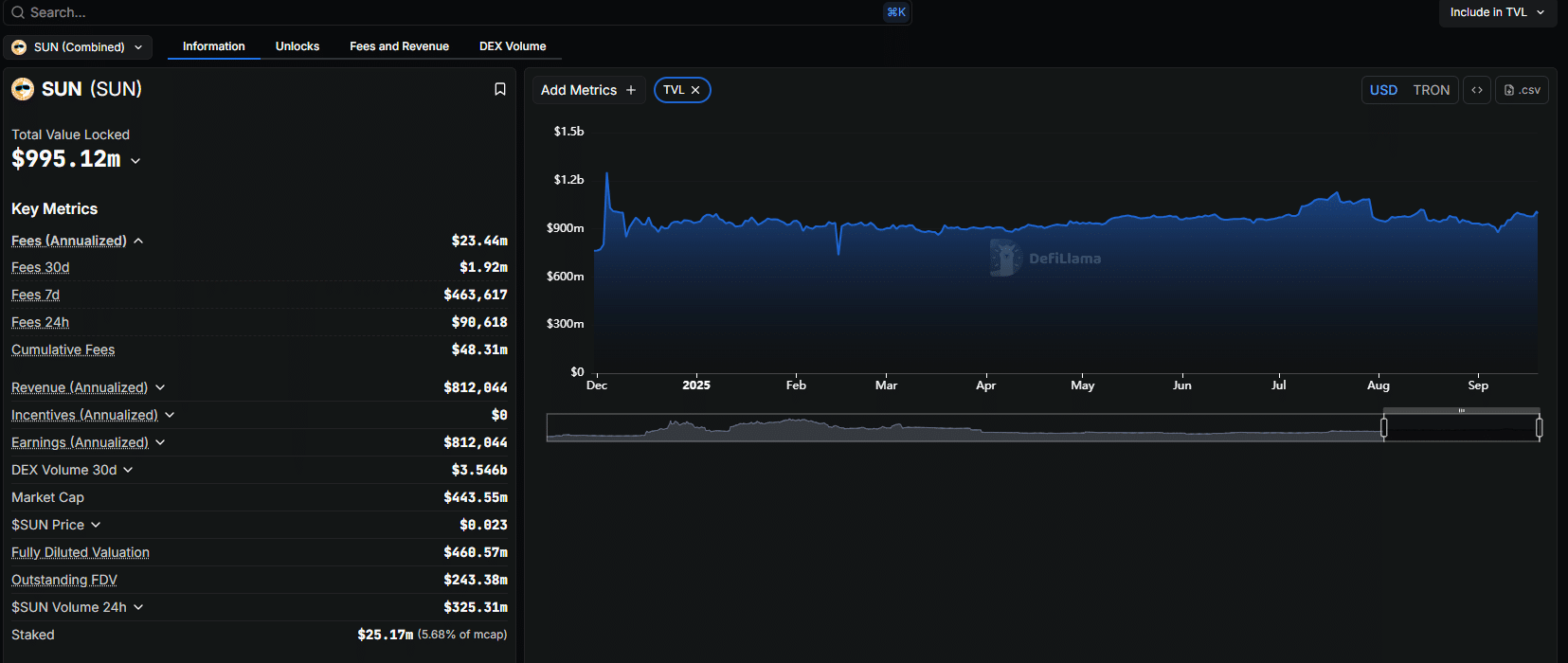Download chart data as .csv
Image resolution: width=1568 pixels, height=663 pixels.
(1522, 90)
